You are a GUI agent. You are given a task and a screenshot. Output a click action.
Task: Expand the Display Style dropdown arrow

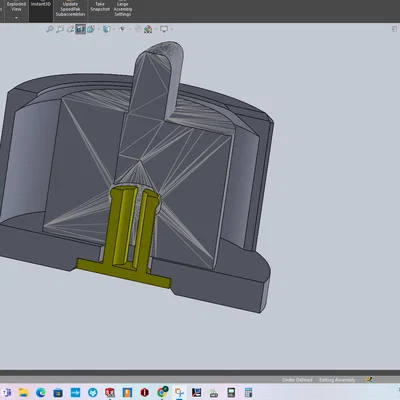(x=114, y=29)
